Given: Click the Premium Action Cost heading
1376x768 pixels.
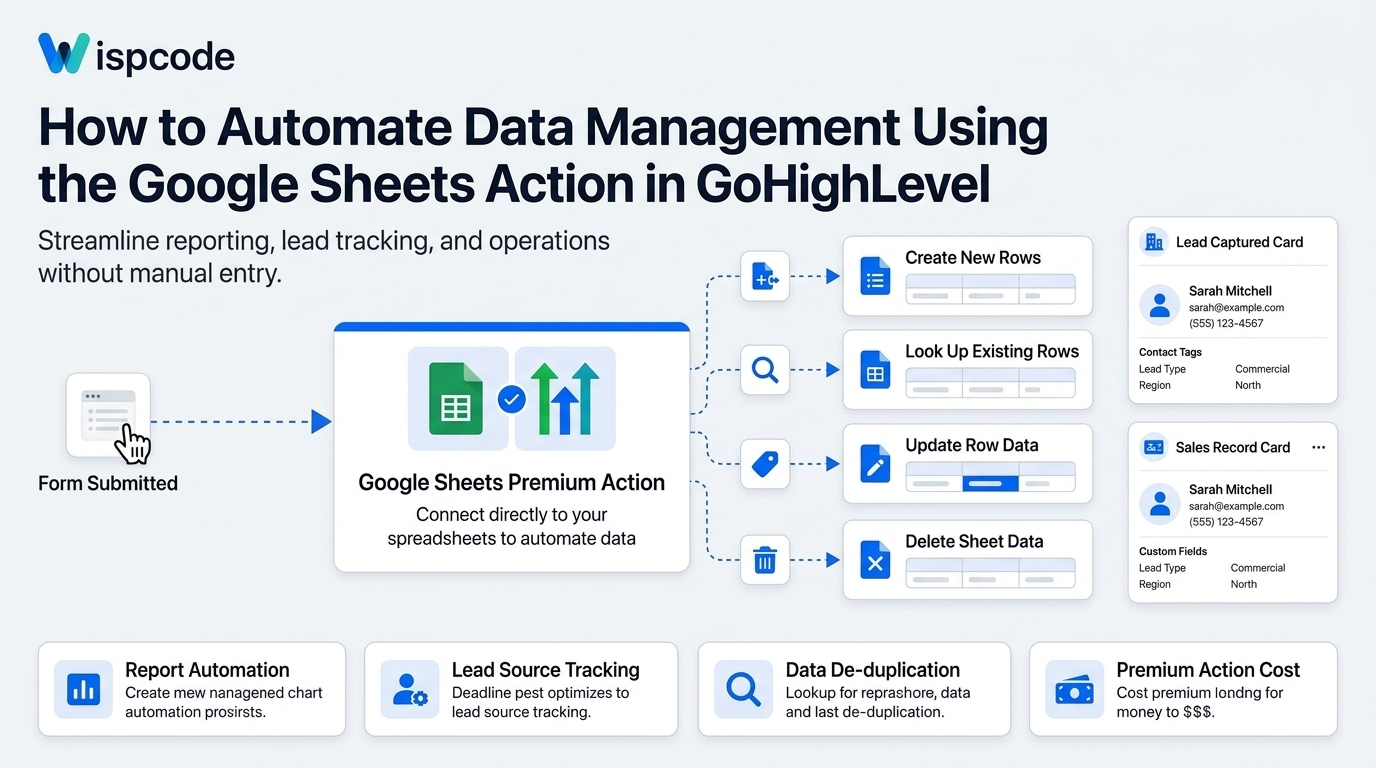Looking at the screenshot, I should [x=1208, y=670].
